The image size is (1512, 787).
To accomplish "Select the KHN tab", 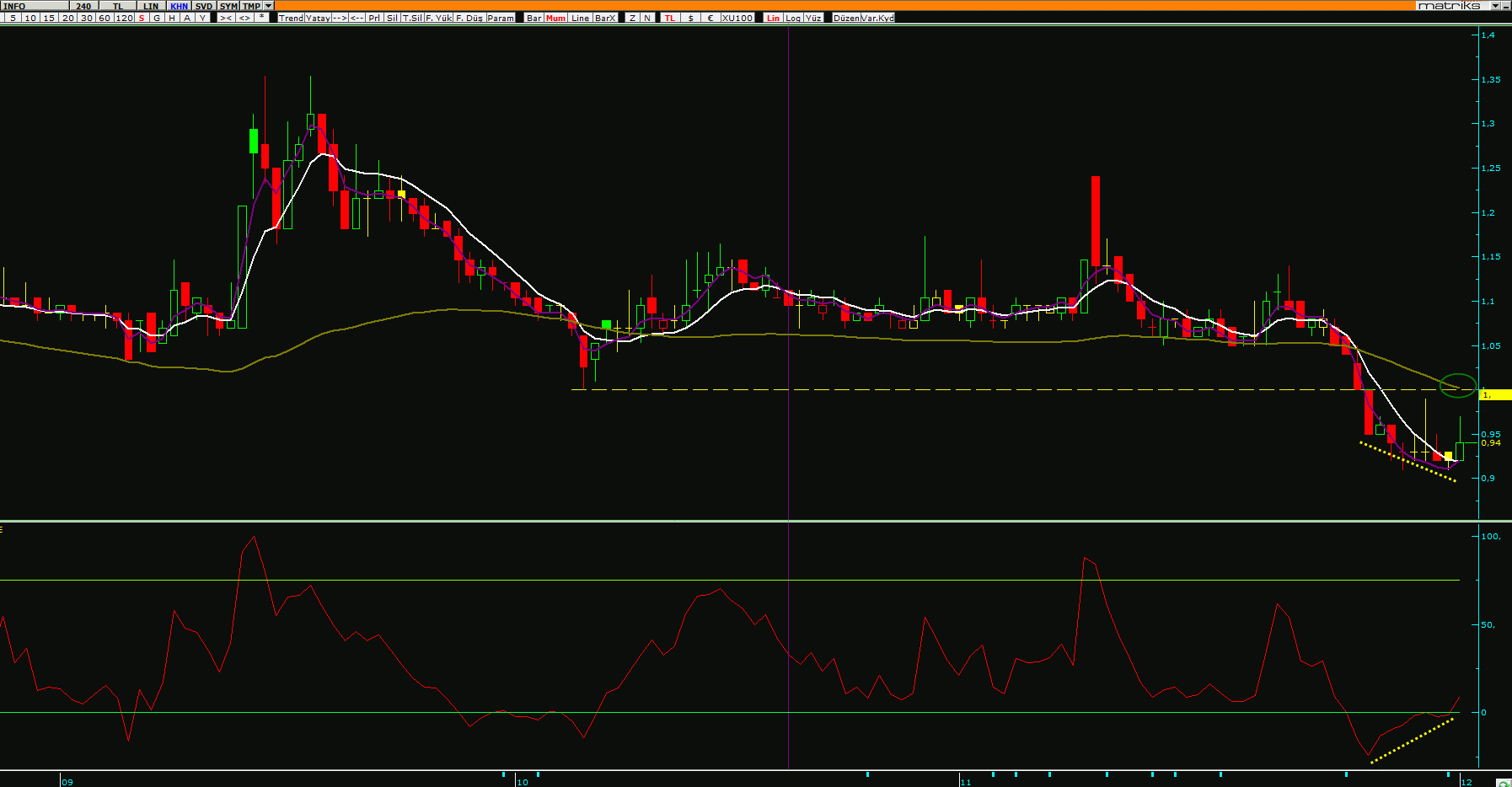I will coord(180,6).
